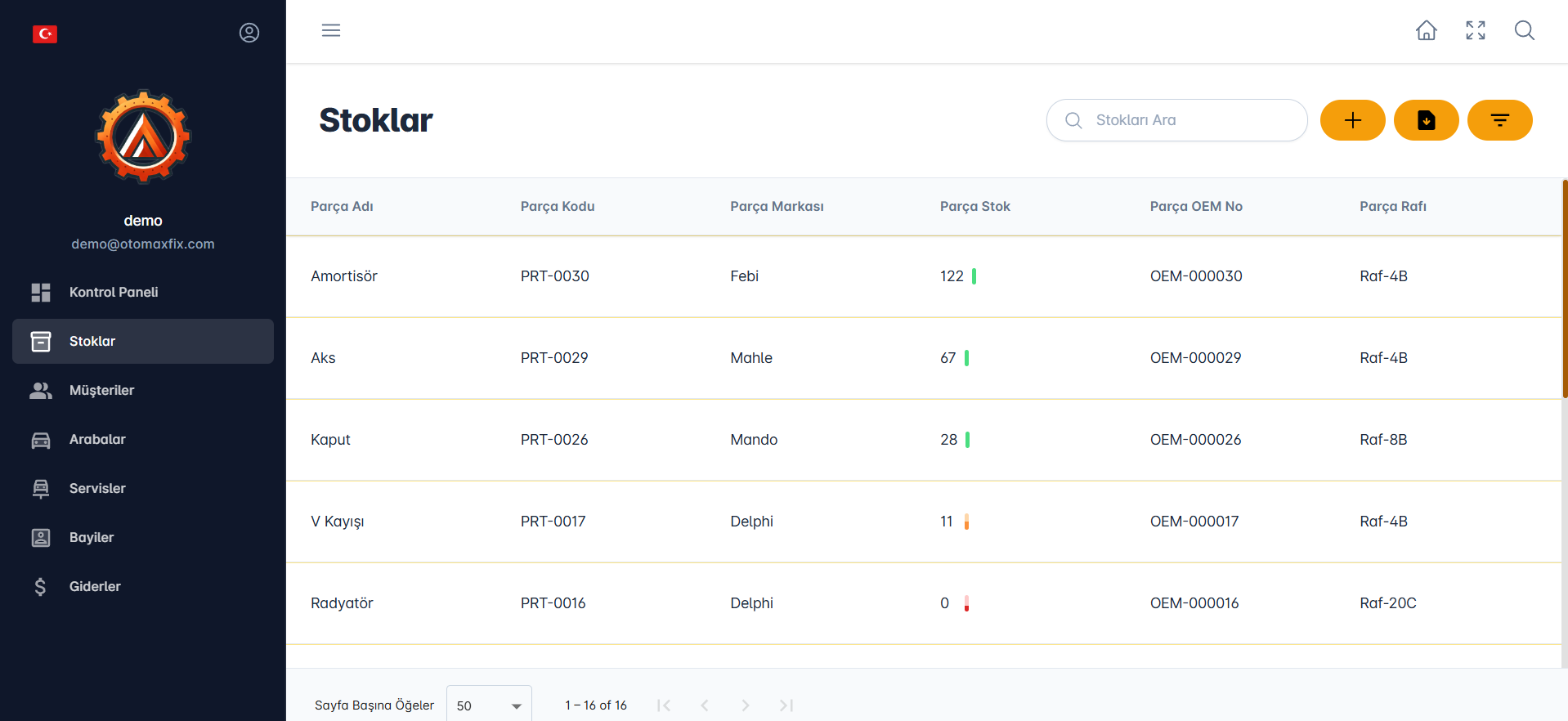Screen dimensions: 1568x721
Task: Select the Aks row name
Action: pyautogui.click(x=323, y=358)
